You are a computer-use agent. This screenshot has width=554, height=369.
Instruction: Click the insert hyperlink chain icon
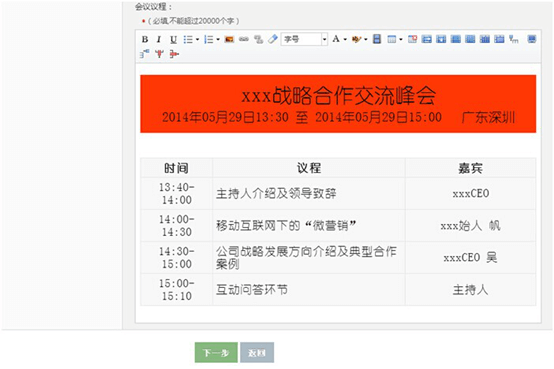[244, 39]
